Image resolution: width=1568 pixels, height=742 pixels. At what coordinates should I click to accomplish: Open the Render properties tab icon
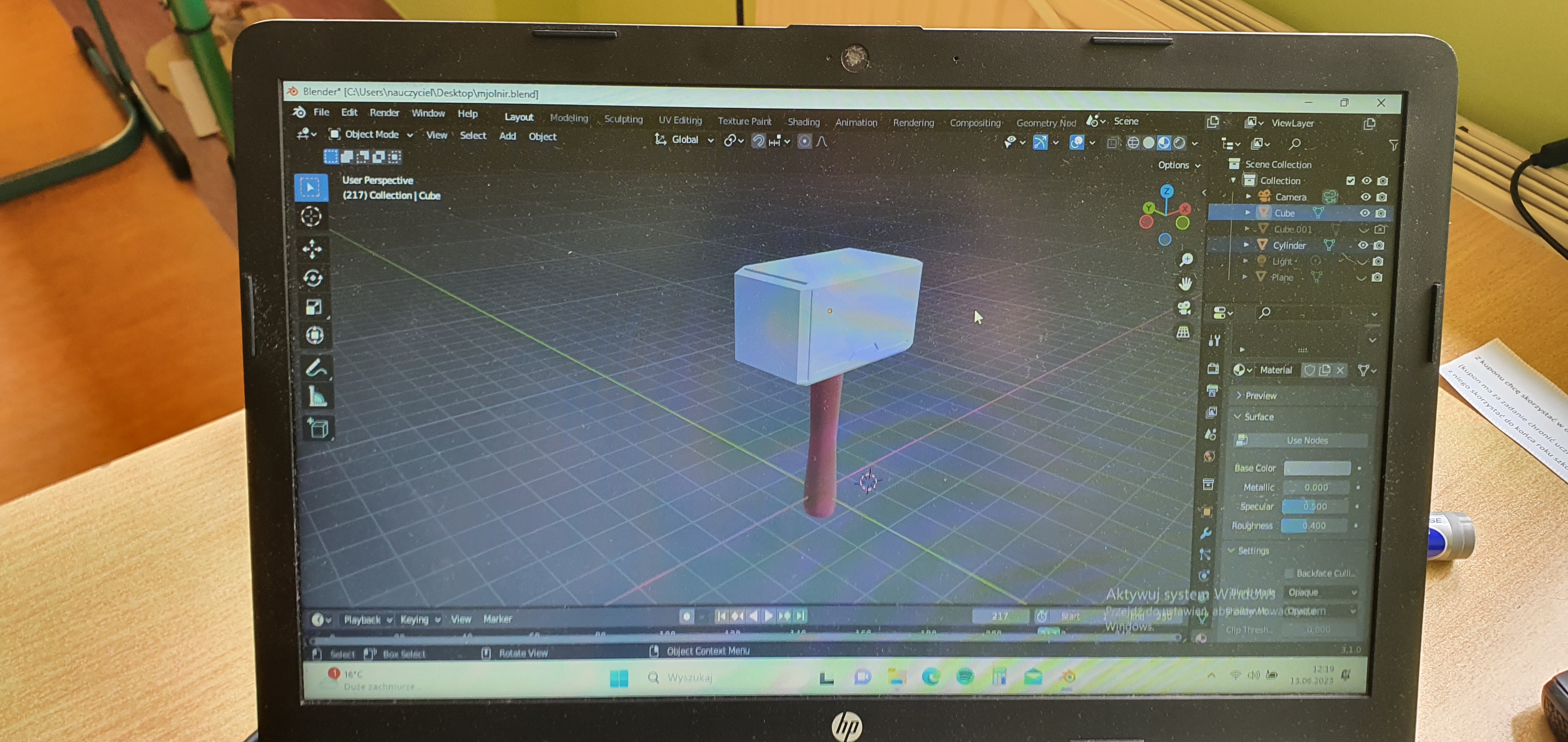point(1213,369)
